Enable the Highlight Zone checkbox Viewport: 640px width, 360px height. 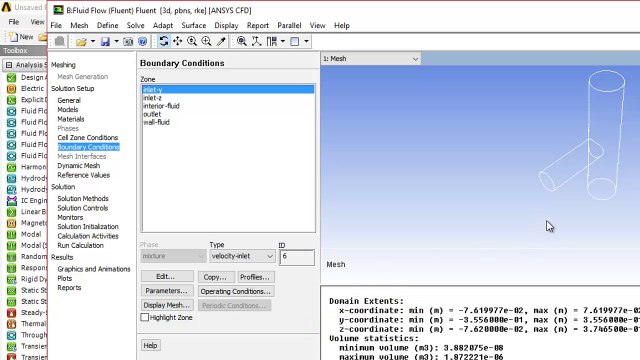144,317
